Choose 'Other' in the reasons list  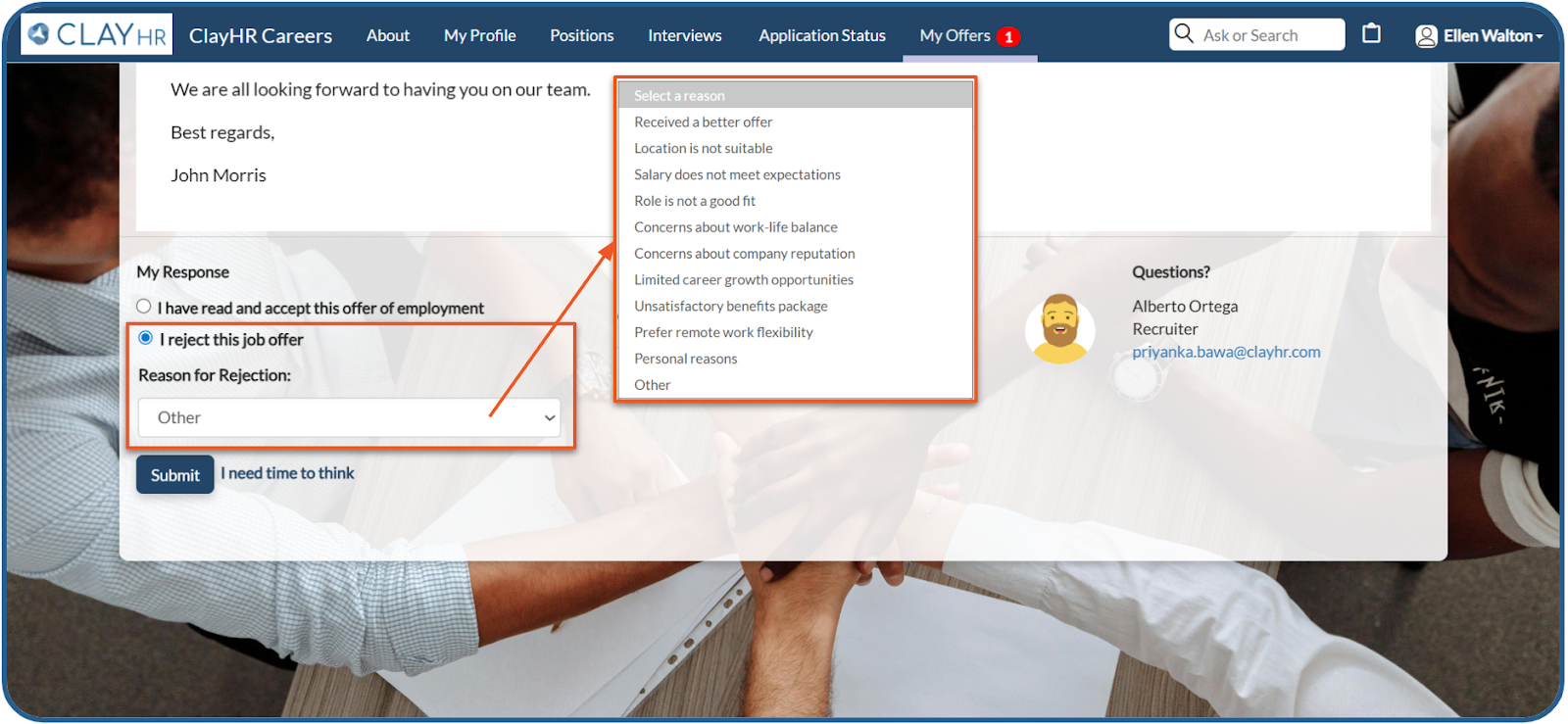[795, 385]
